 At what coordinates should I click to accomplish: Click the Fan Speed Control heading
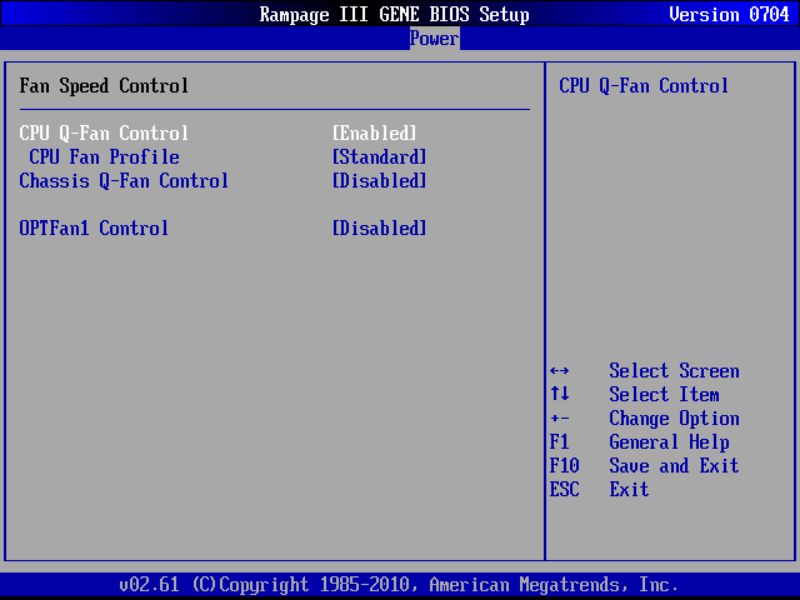click(104, 86)
